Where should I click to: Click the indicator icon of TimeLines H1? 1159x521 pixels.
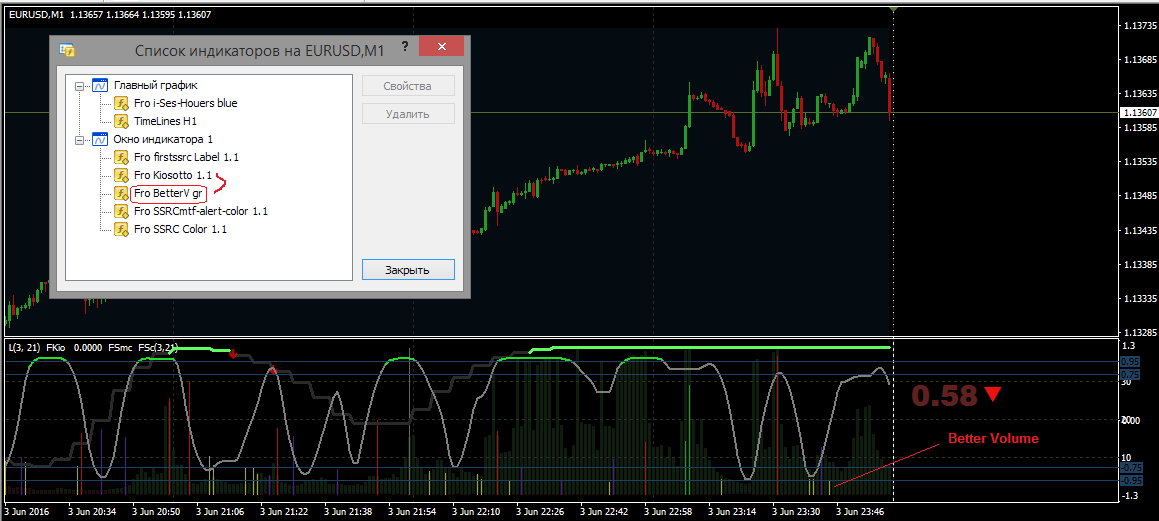(121, 120)
